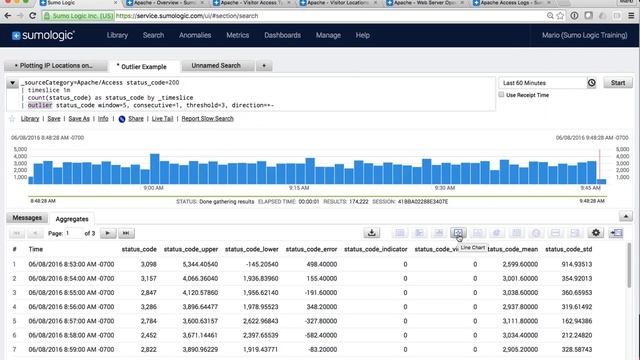Image resolution: width=640 pixels, height=360 pixels.
Task: Go to next results page arrow
Action: pyautogui.click(x=108, y=233)
